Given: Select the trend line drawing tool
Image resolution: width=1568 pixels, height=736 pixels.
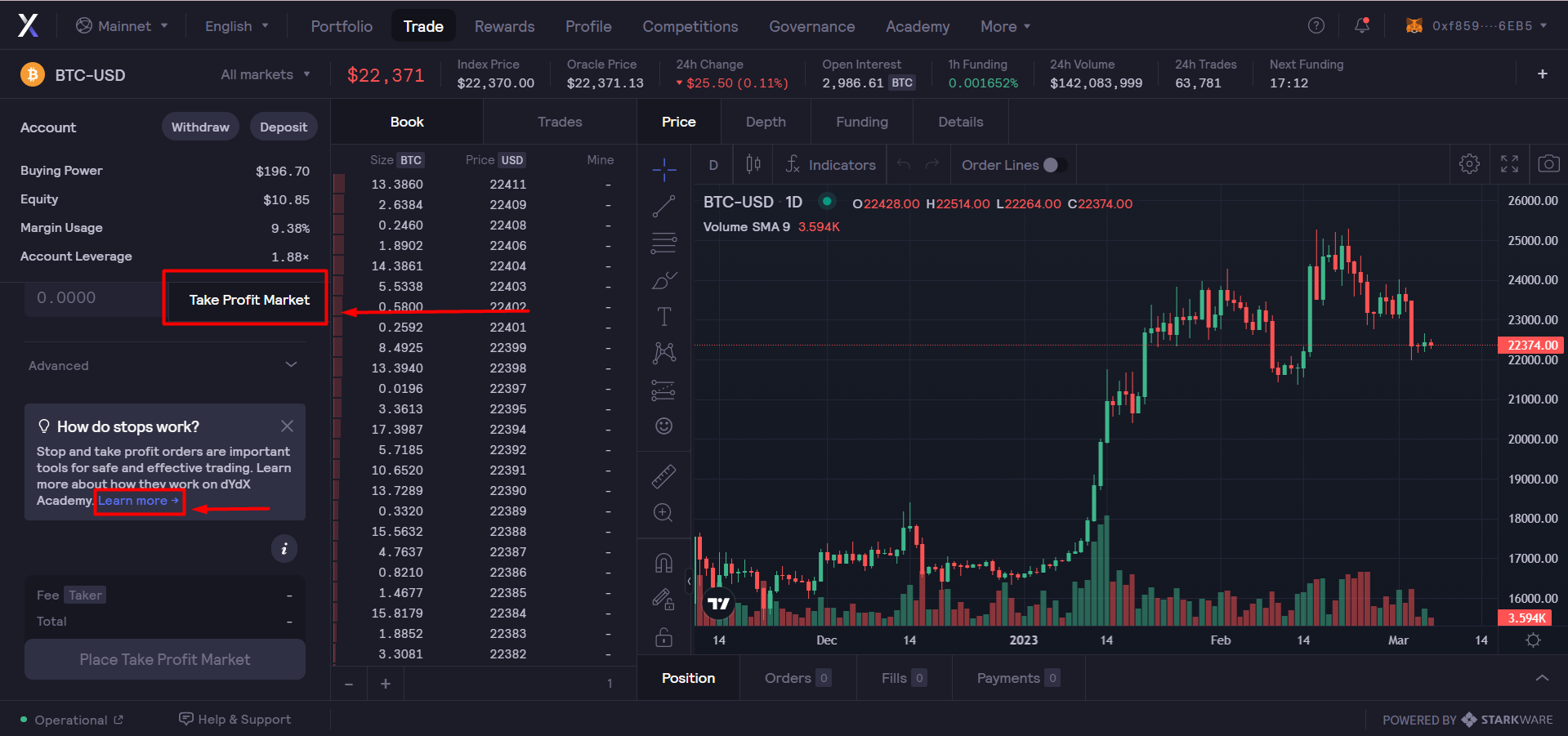Looking at the screenshot, I should coord(663,207).
